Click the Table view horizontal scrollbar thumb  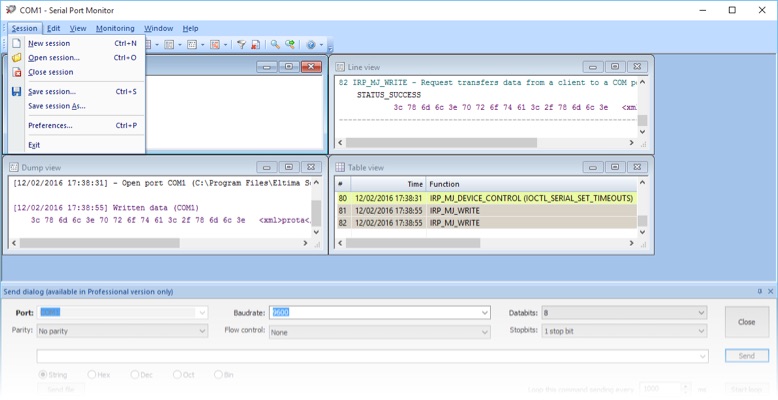click(x=413, y=243)
